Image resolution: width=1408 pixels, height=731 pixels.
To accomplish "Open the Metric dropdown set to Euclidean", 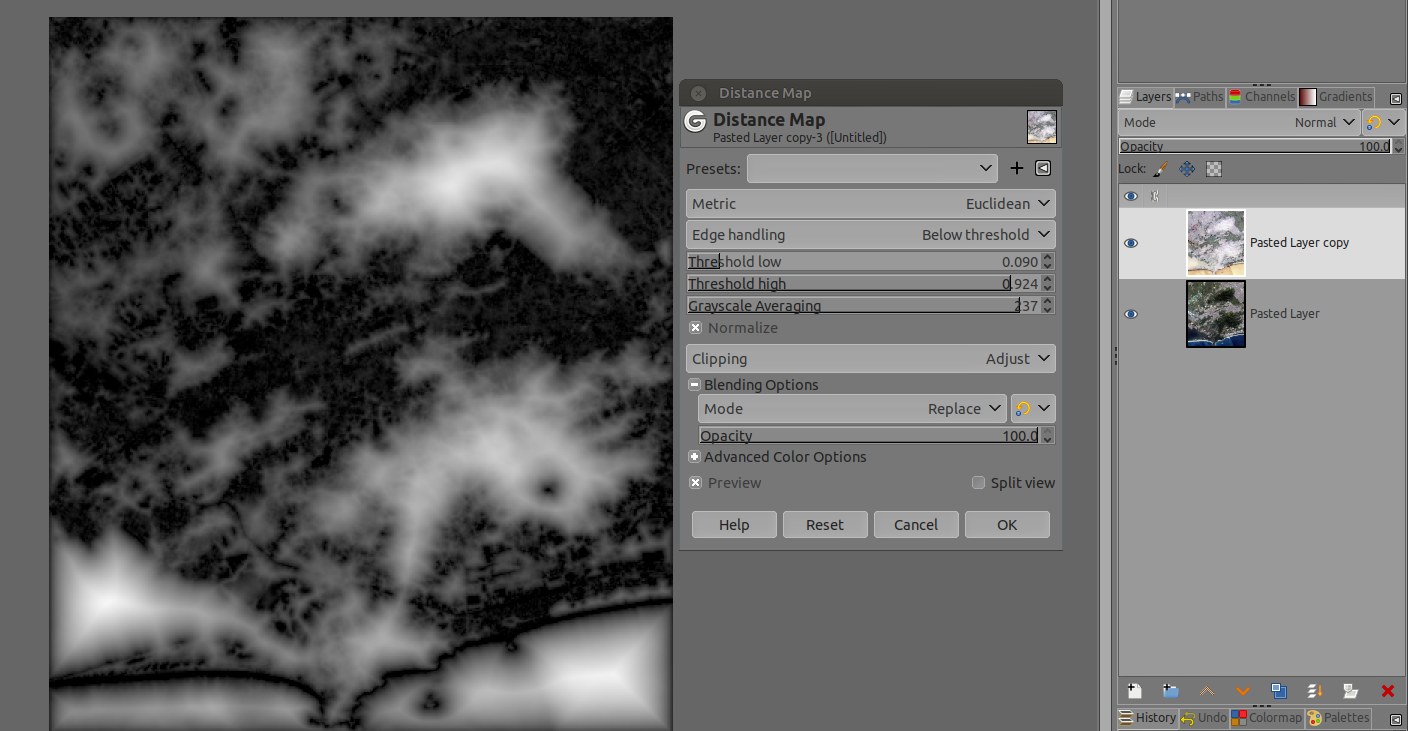I will 871,204.
